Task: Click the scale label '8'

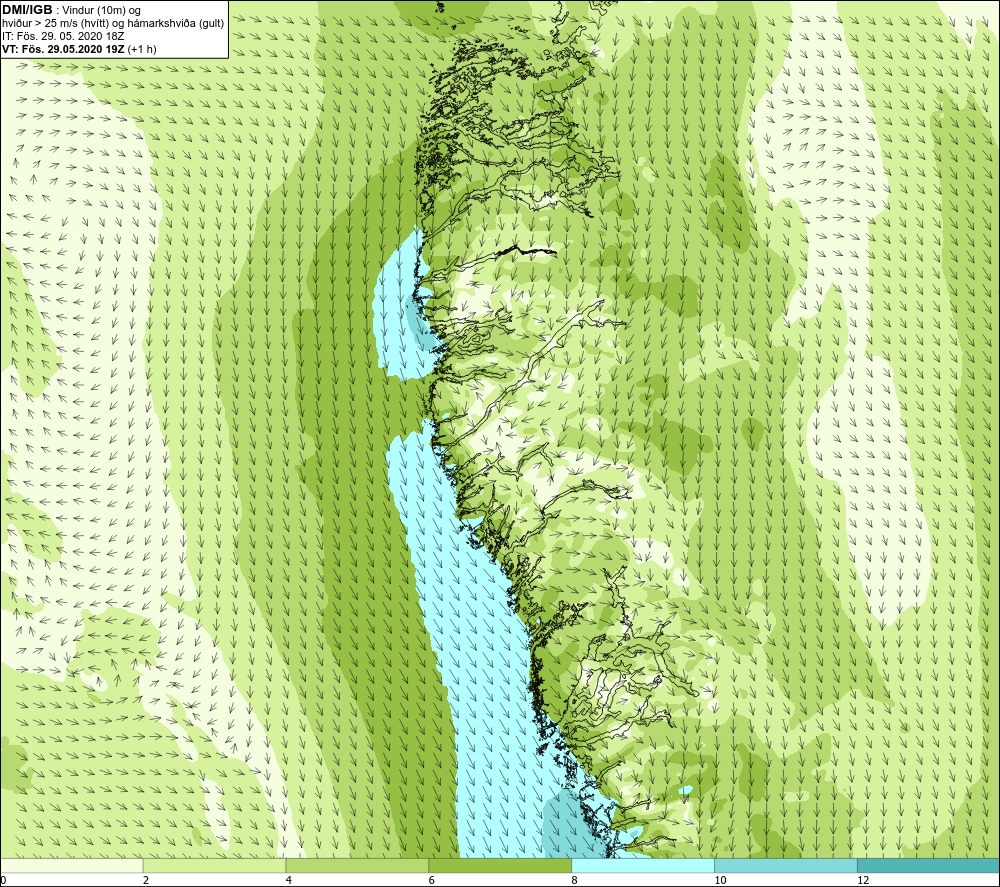Action: 575,880
